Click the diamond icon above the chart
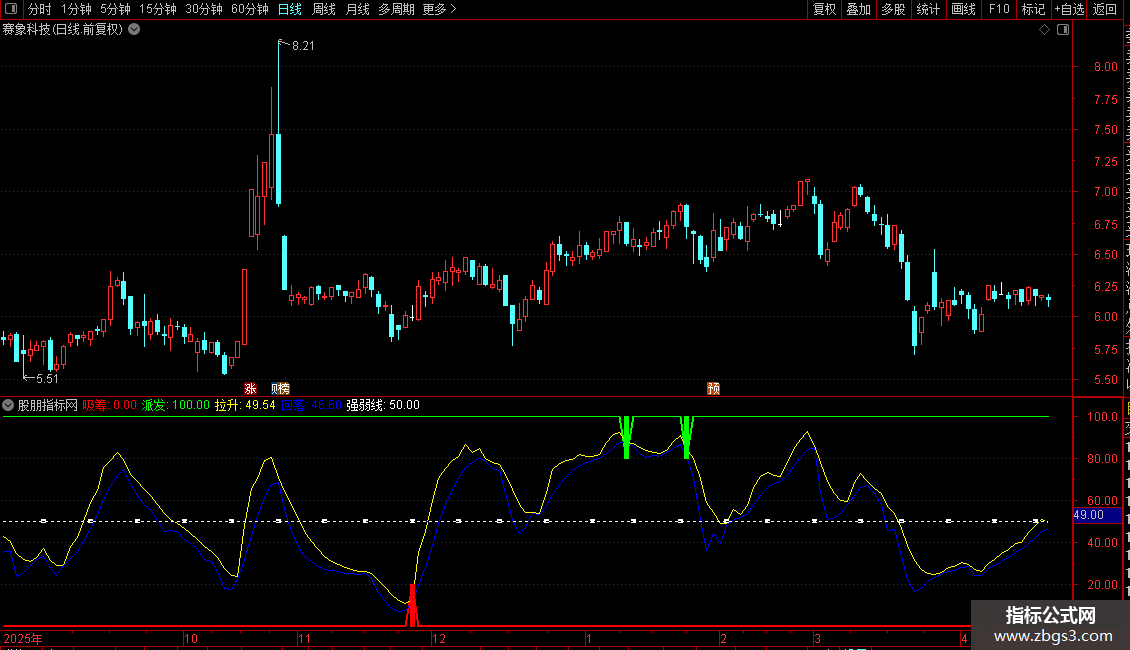The image size is (1130, 650). pyautogui.click(x=1044, y=30)
